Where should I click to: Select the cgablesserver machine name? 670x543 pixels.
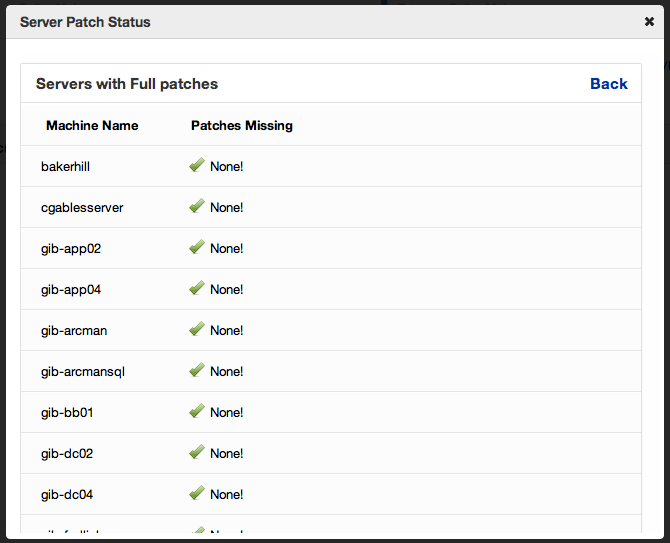[x=82, y=208]
